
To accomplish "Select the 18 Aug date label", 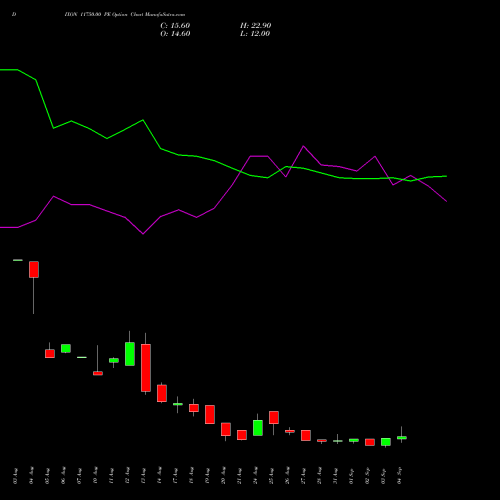I will pos(192,476).
